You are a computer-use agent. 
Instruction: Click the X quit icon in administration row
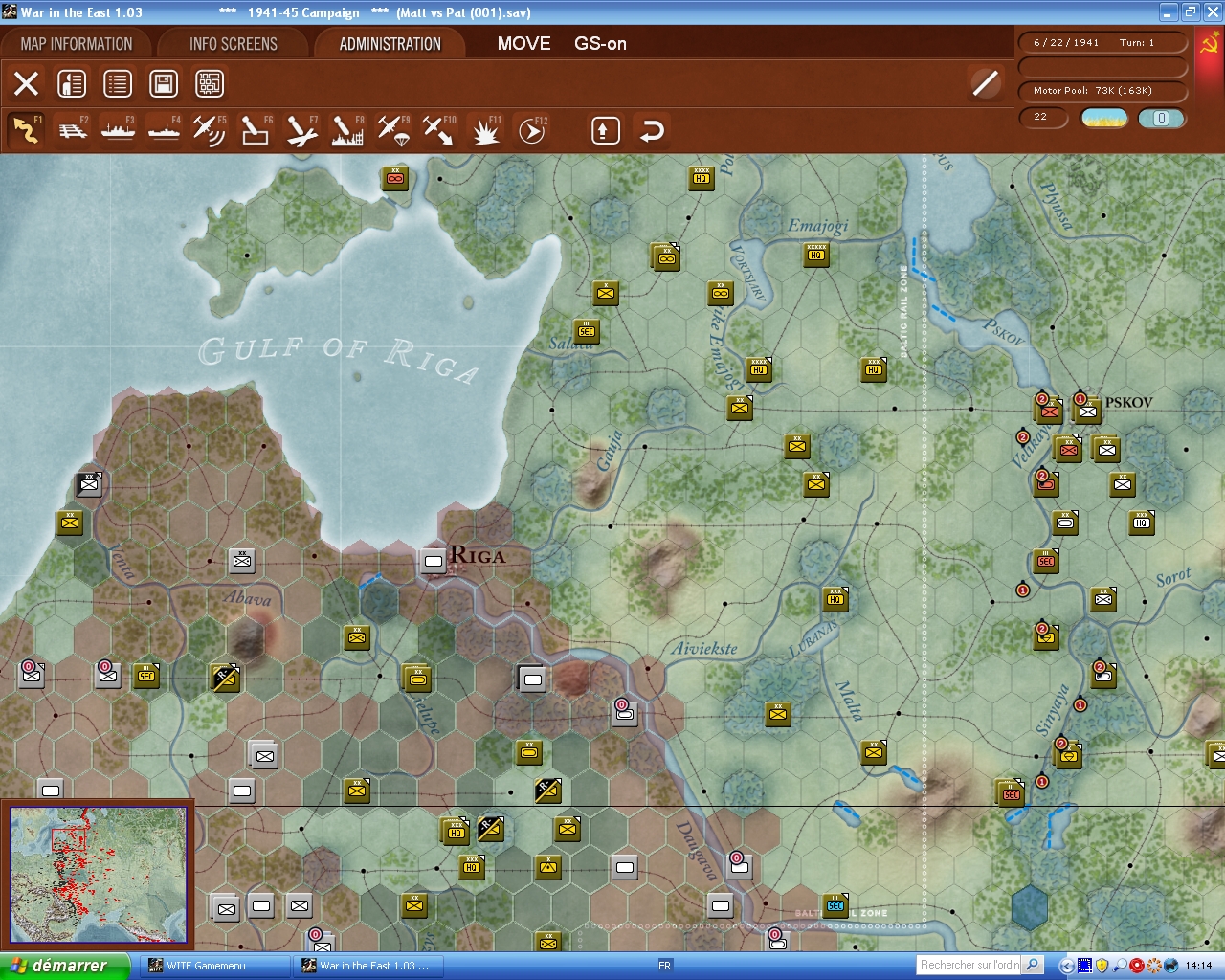click(x=26, y=83)
